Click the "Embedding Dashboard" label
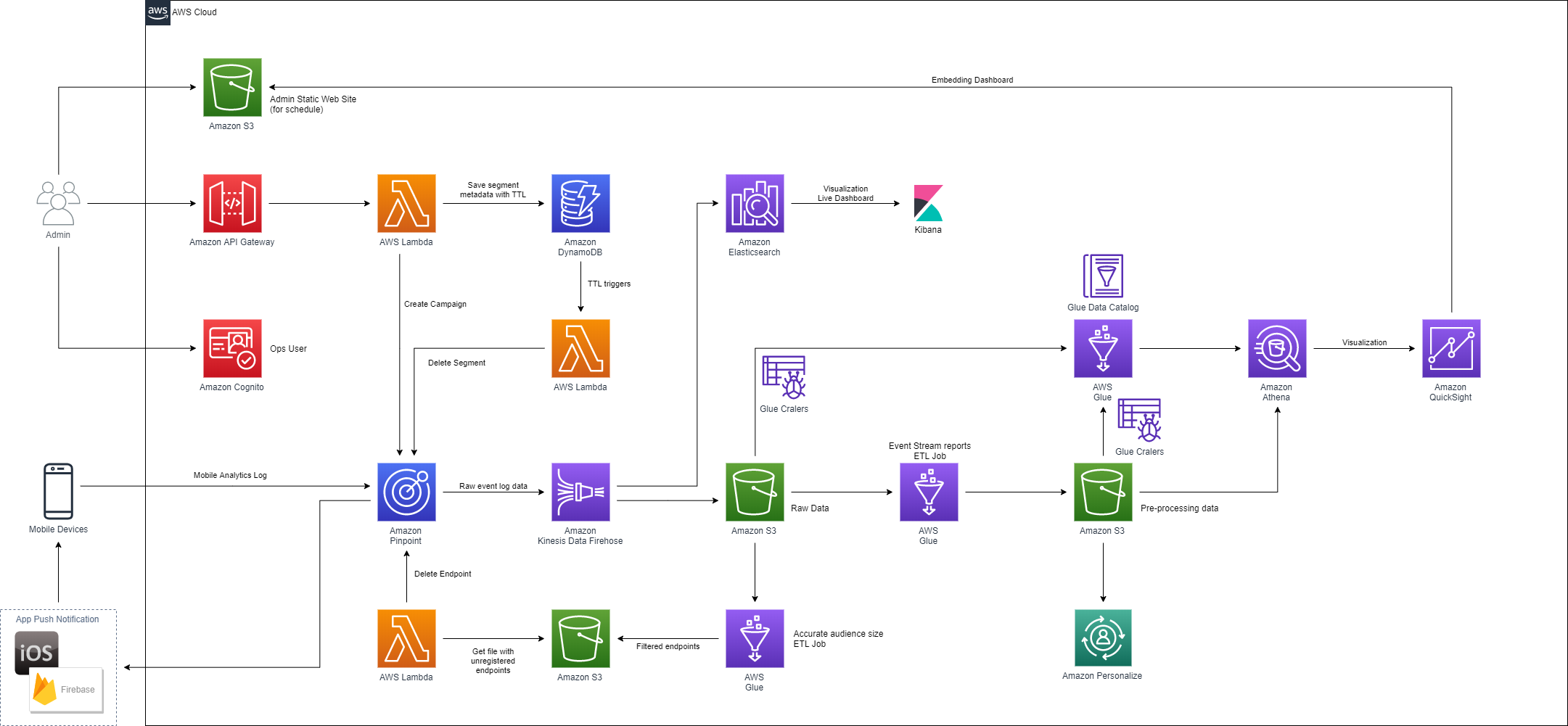The width and height of the screenshot is (1568, 726). click(972, 80)
